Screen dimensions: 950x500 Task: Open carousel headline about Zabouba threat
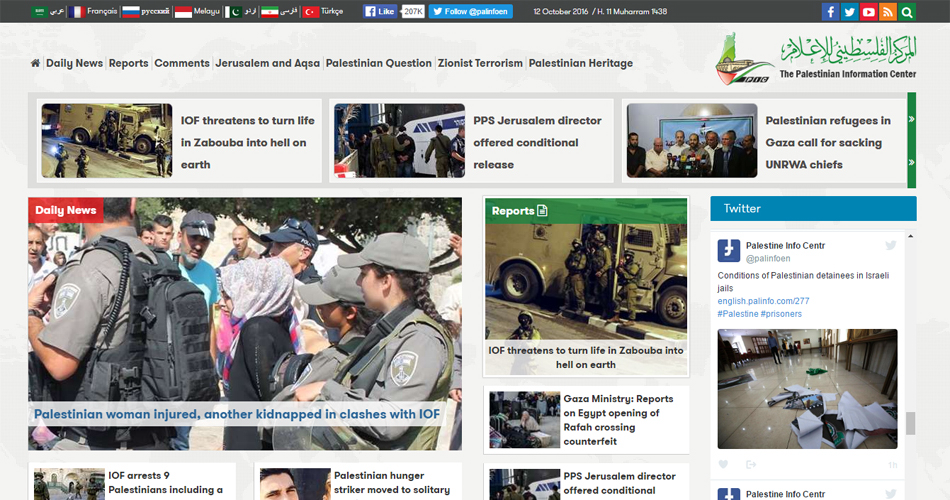click(x=247, y=142)
